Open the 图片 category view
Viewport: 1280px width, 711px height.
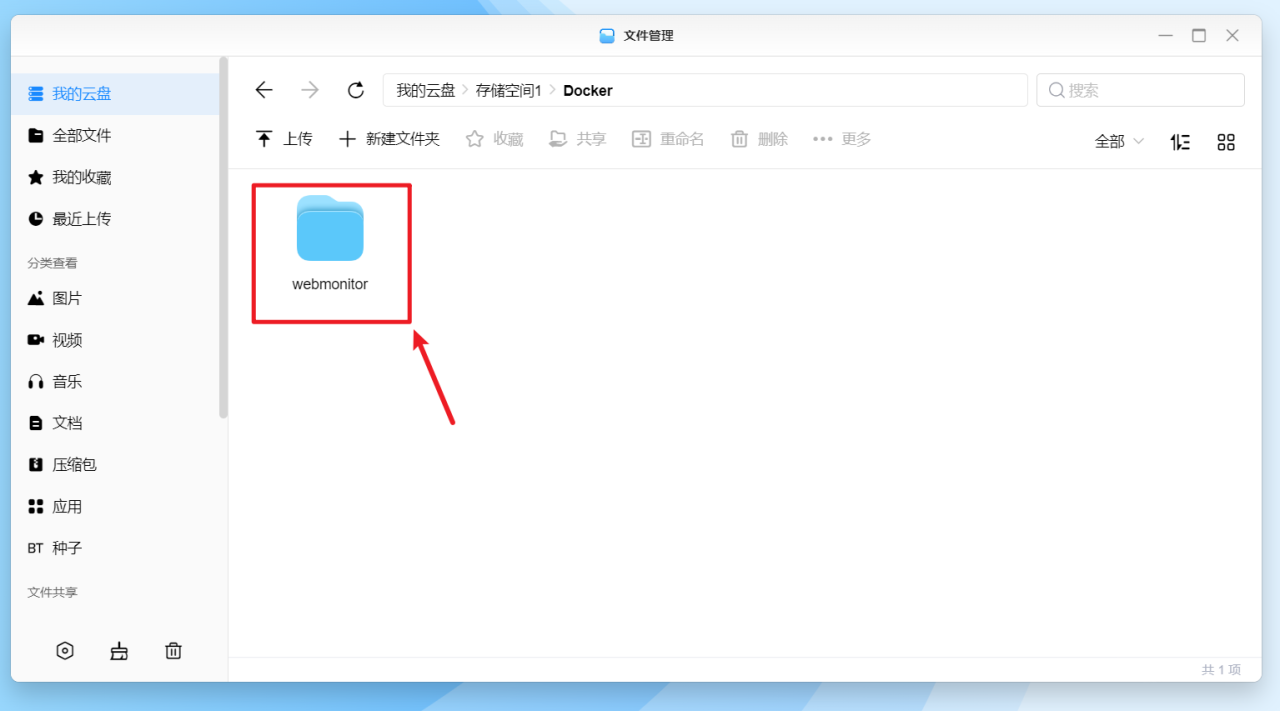67,298
